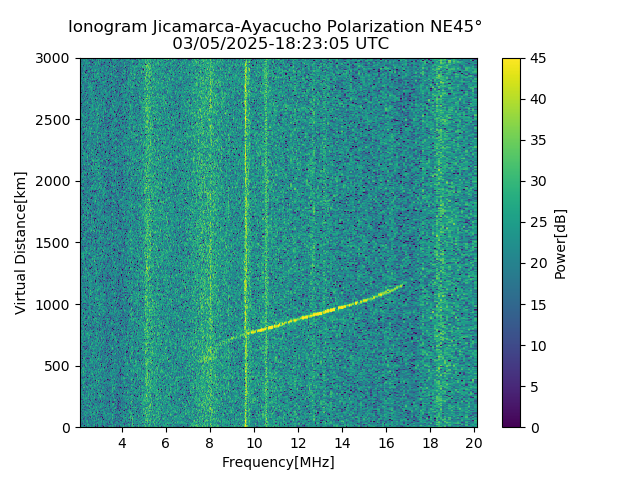
Task: Click the yellow top of the colorbar
Action: pyautogui.click(x=511, y=64)
